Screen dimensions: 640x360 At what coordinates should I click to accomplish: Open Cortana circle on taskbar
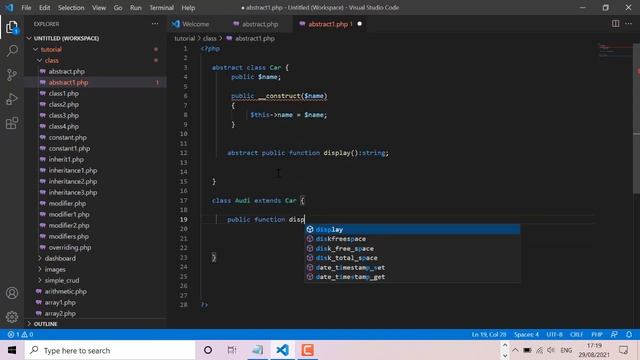tap(208, 350)
